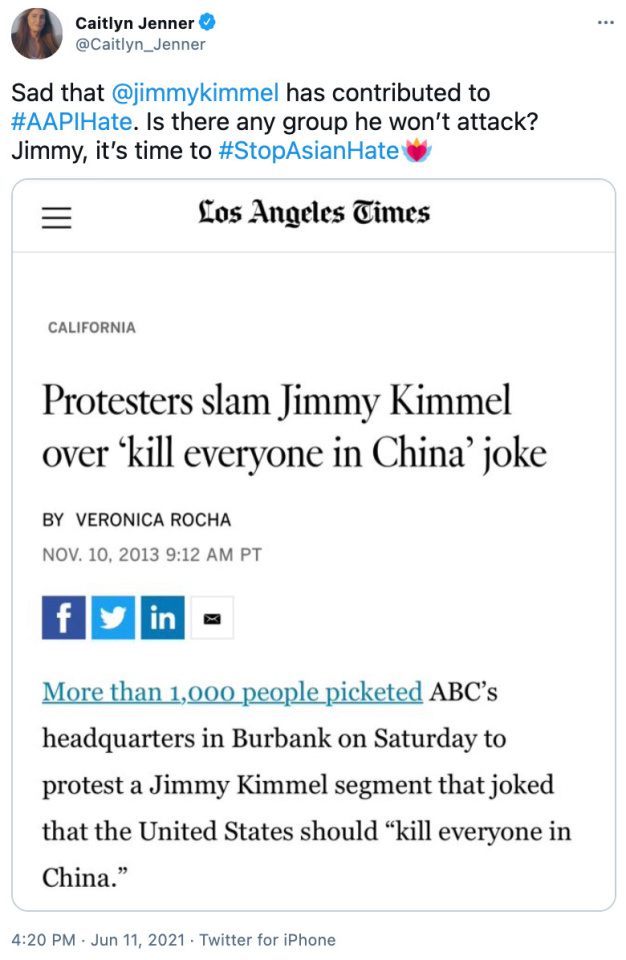626x960 pixels.
Task: Open the LA Times hamburger menu
Action: click(x=57, y=216)
